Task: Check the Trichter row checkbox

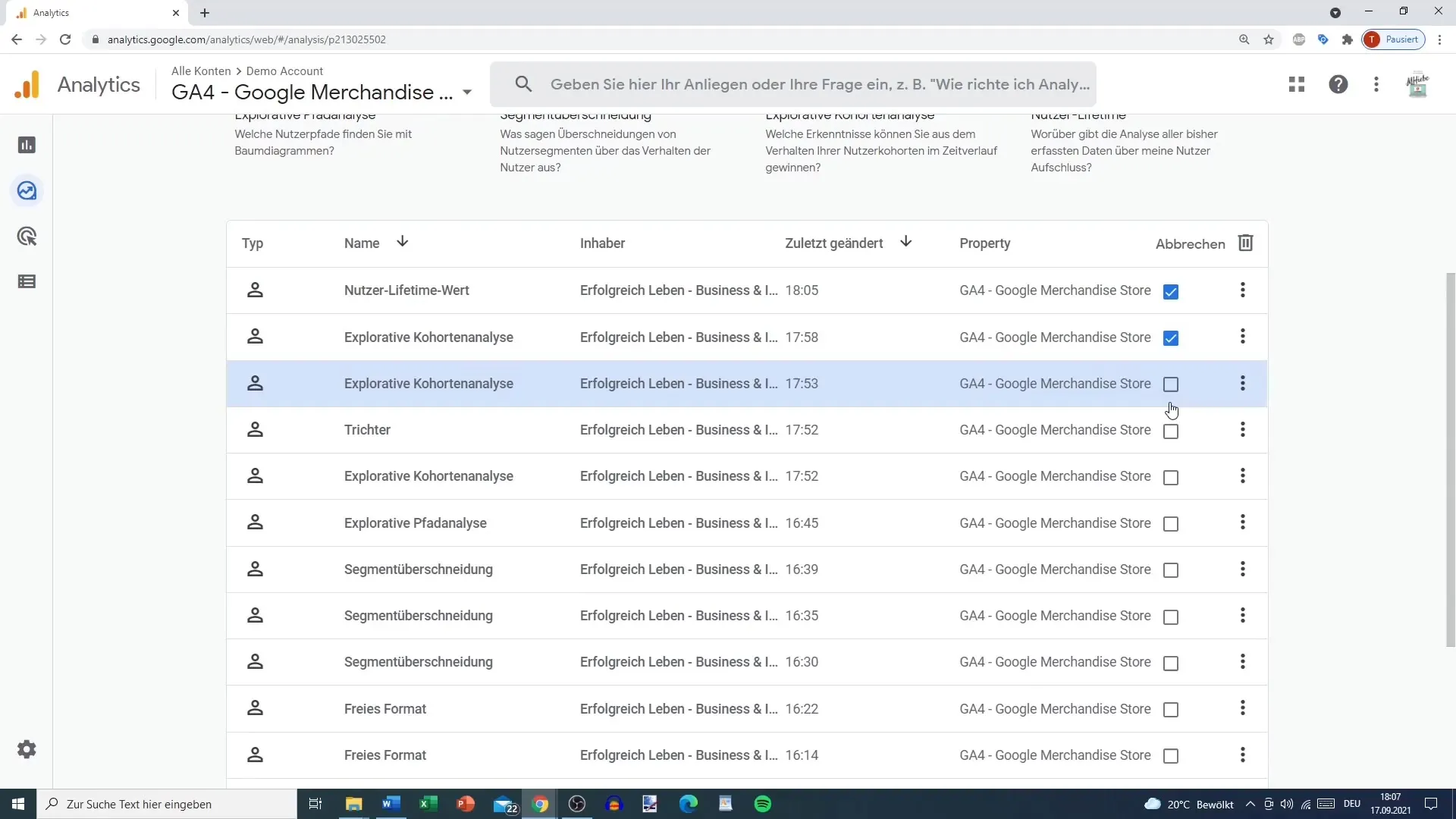Action: (x=1171, y=431)
